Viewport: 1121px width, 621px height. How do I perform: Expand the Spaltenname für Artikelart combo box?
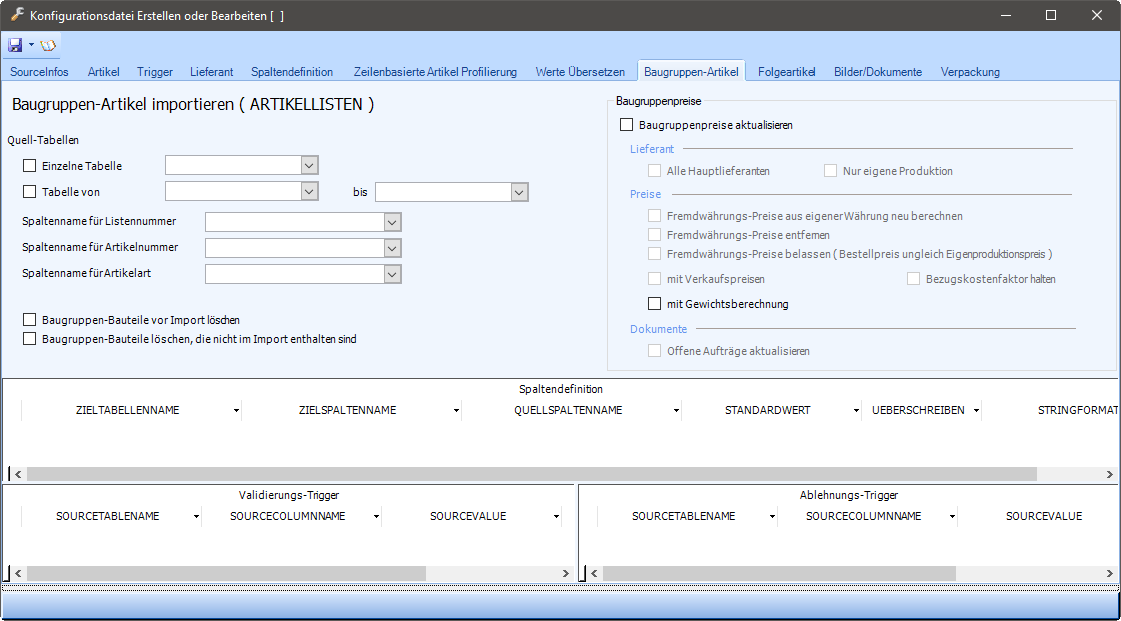pyautogui.click(x=392, y=274)
